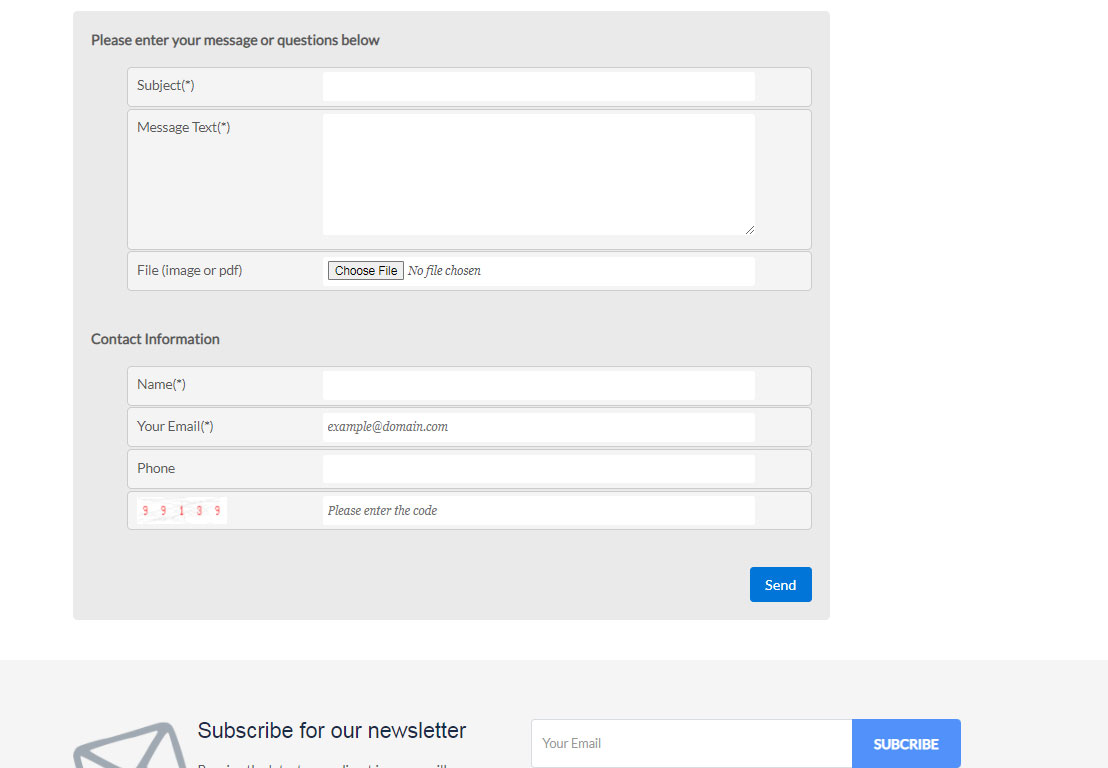Click the 'File (image or pdf)' label
The width and height of the screenshot is (1108, 768).
[189, 270]
